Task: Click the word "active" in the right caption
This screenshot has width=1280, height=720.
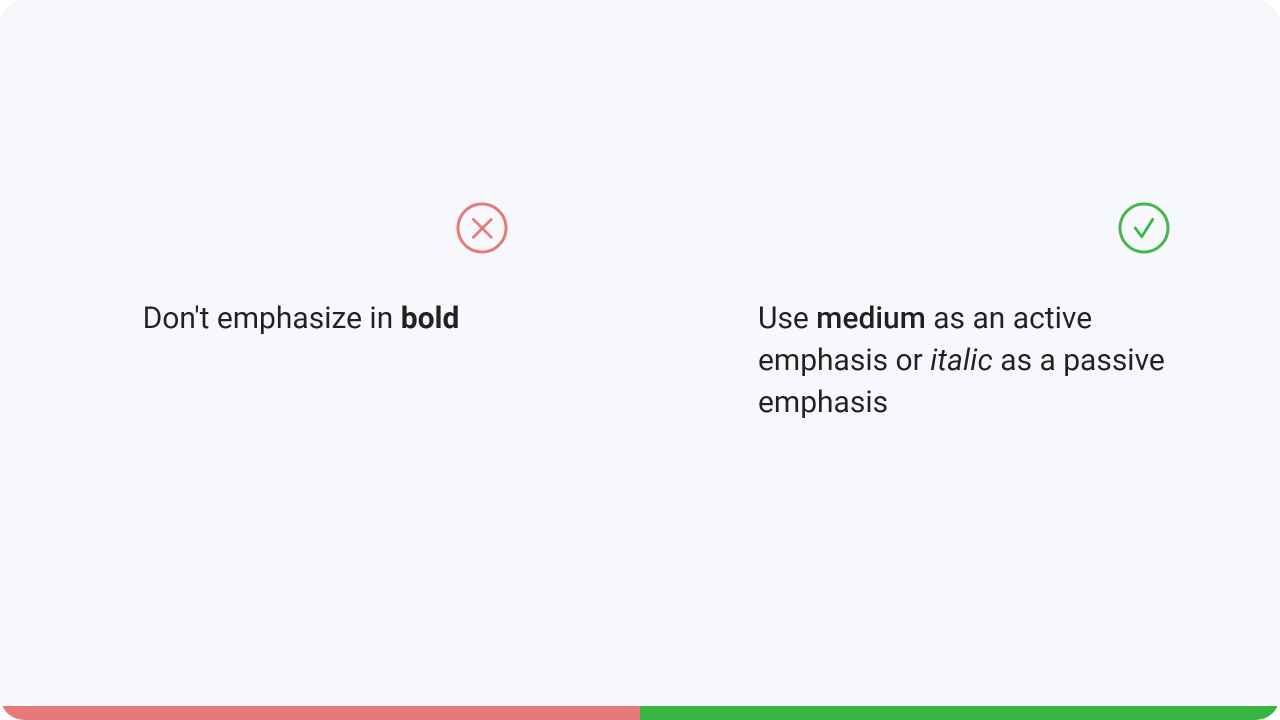Action: point(1052,318)
